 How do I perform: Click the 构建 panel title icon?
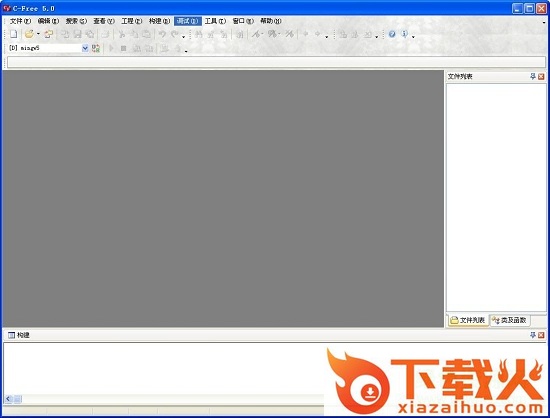pyautogui.click(x=11, y=335)
